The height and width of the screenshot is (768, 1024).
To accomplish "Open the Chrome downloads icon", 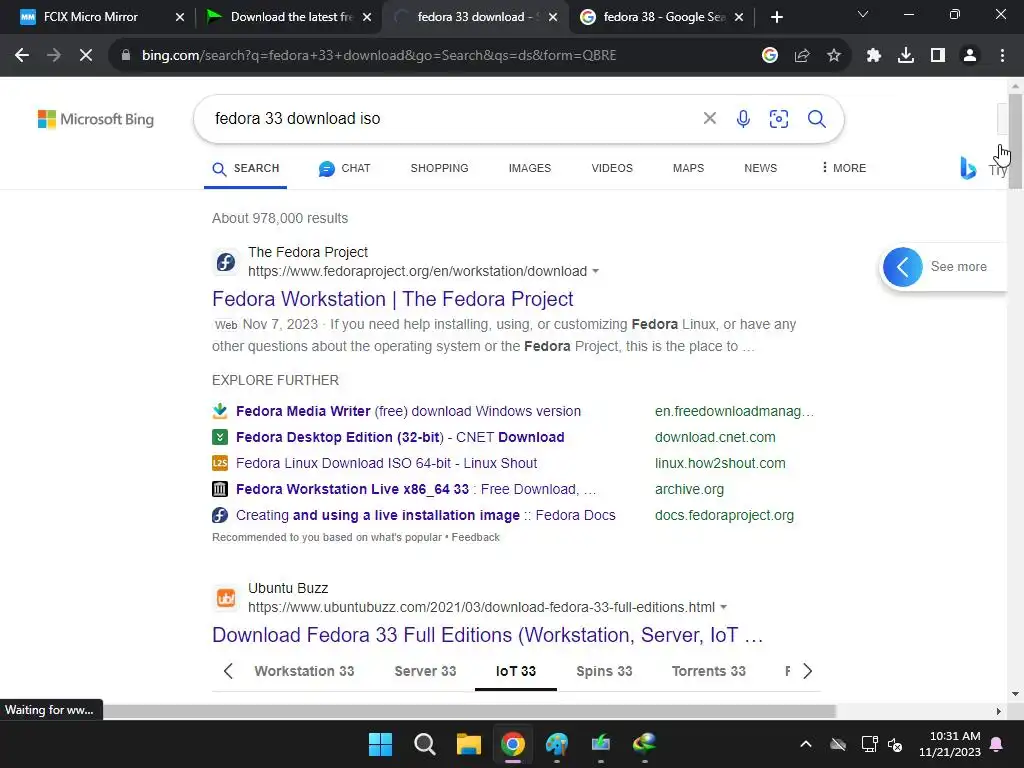I will 906,56.
